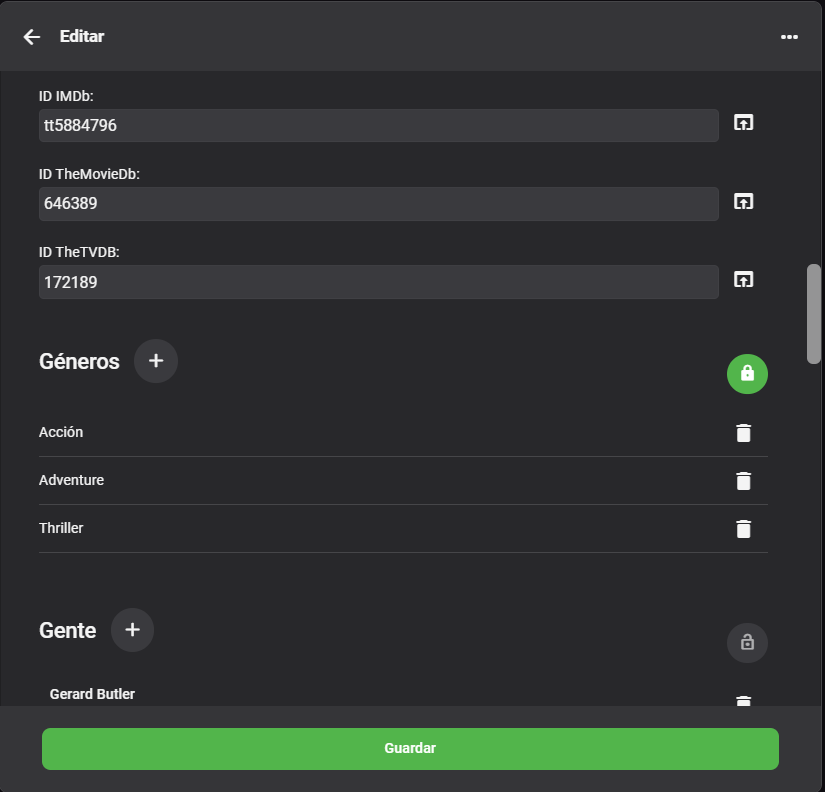Delete the Acción genre with its trash icon

[x=744, y=433]
